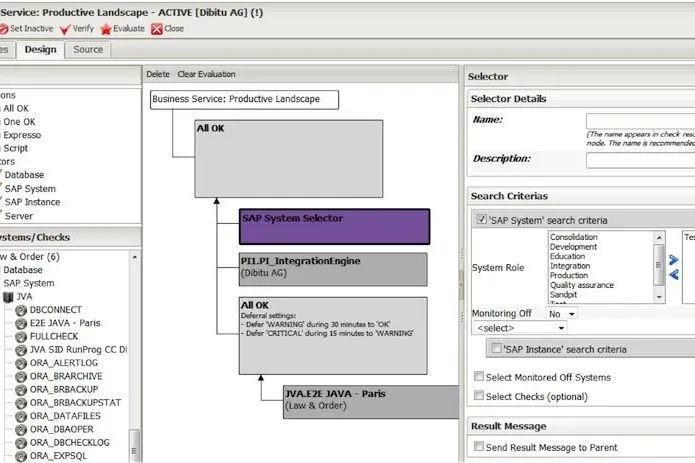Select Production in System Role list
Screen dimensions: 695x463
point(569,275)
